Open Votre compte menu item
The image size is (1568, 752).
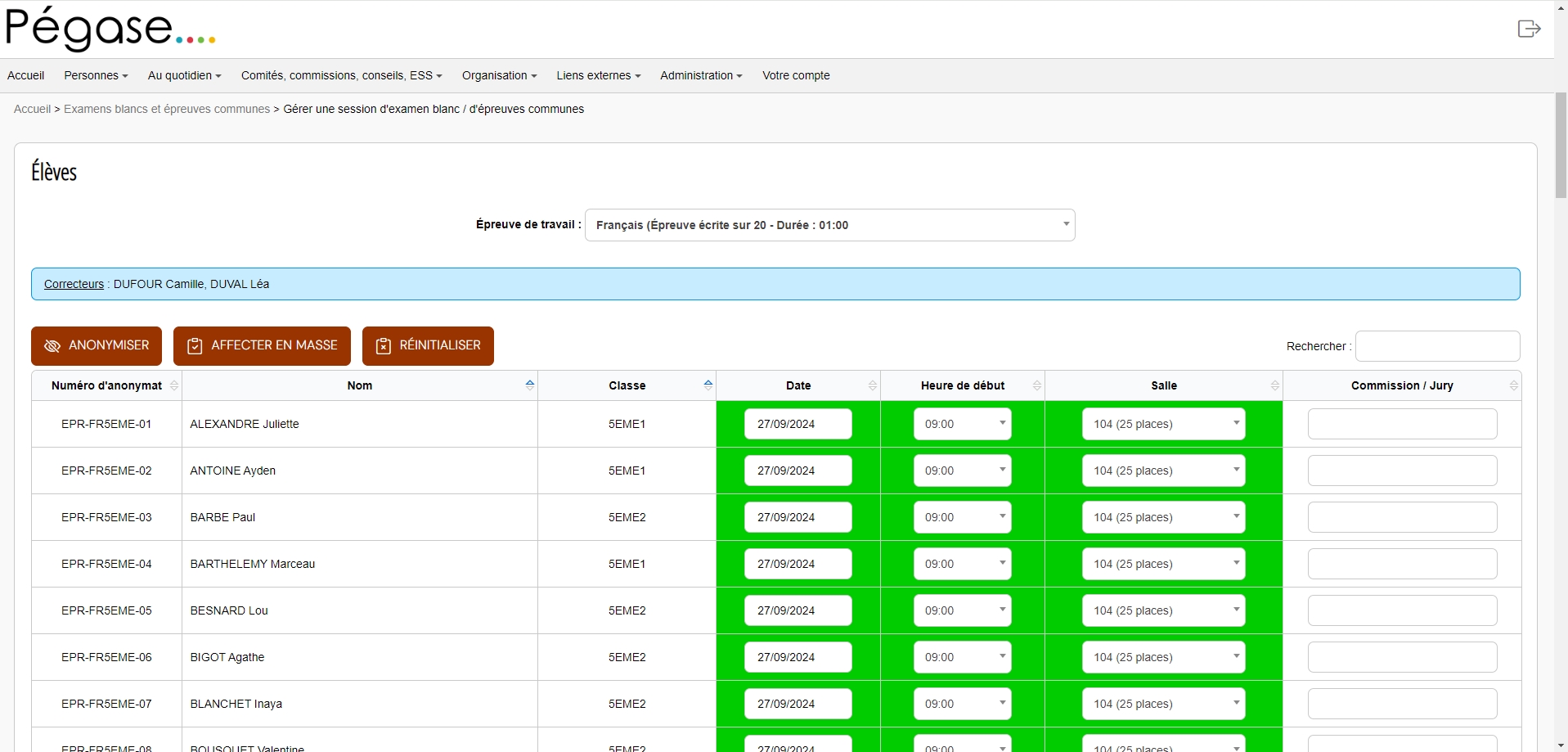(x=796, y=75)
